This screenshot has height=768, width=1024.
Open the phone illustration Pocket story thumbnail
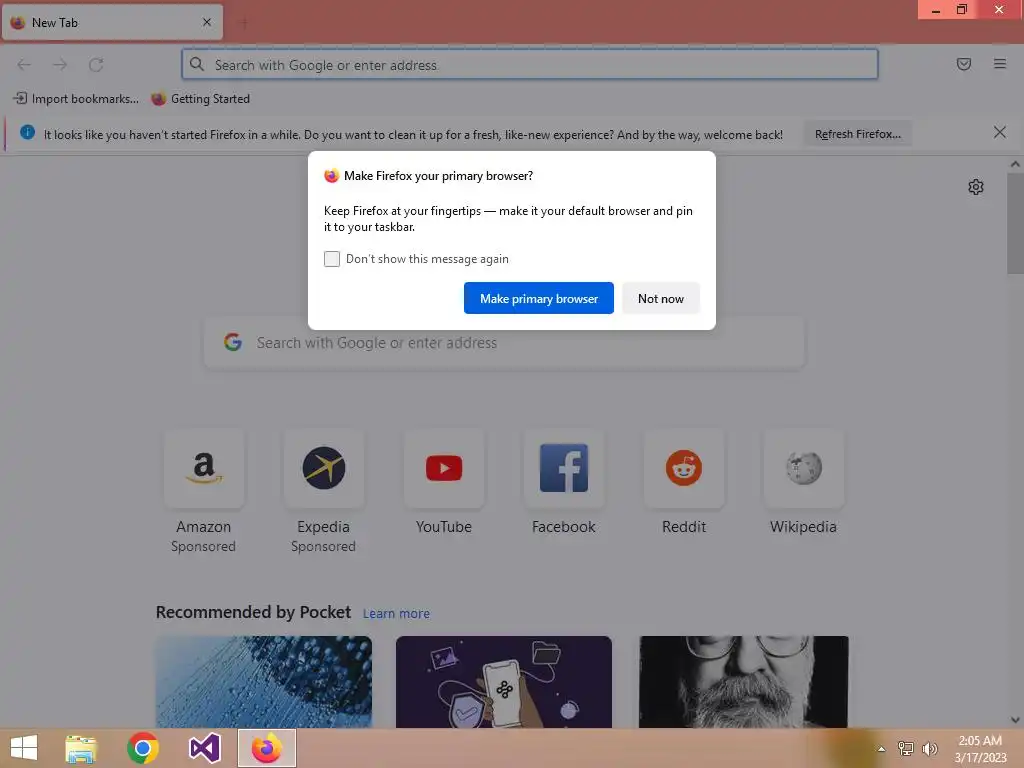[504, 682]
